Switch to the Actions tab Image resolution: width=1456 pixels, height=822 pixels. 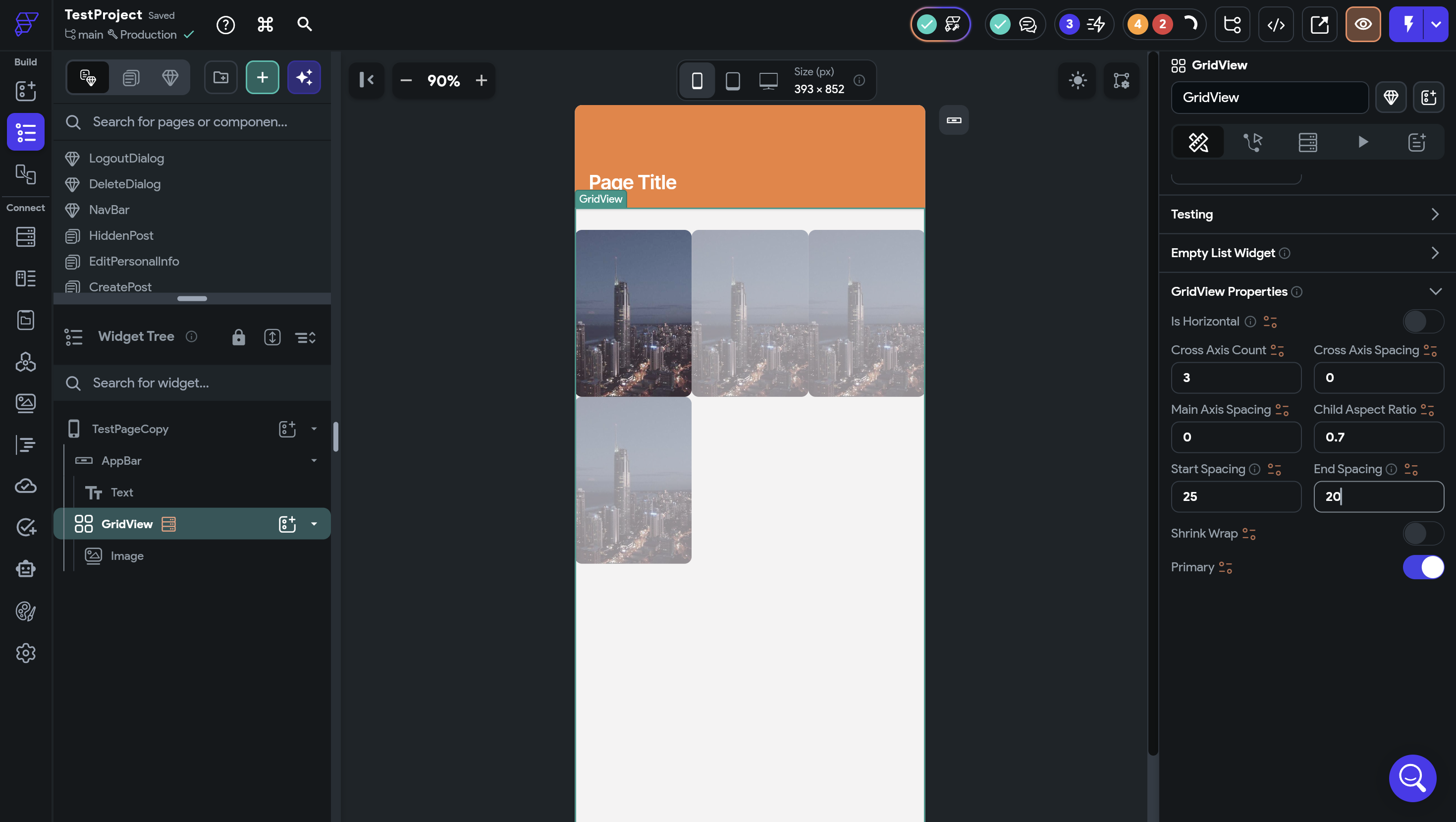tap(1253, 142)
